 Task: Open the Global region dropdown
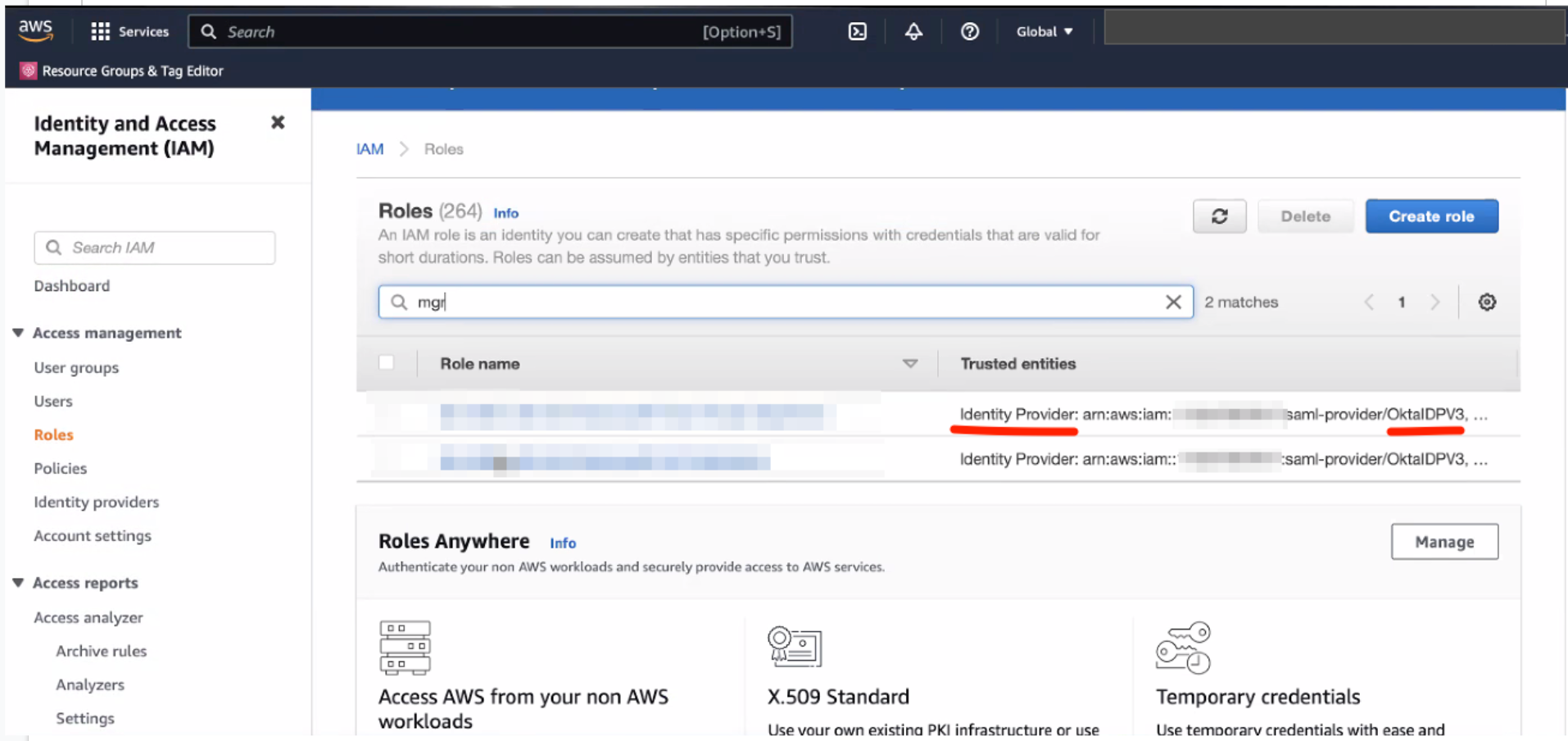pyautogui.click(x=1044, y=31)
